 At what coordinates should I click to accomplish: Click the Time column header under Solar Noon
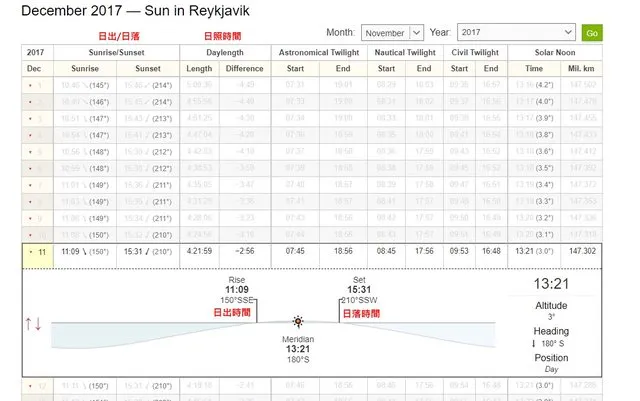click(534, 69)
